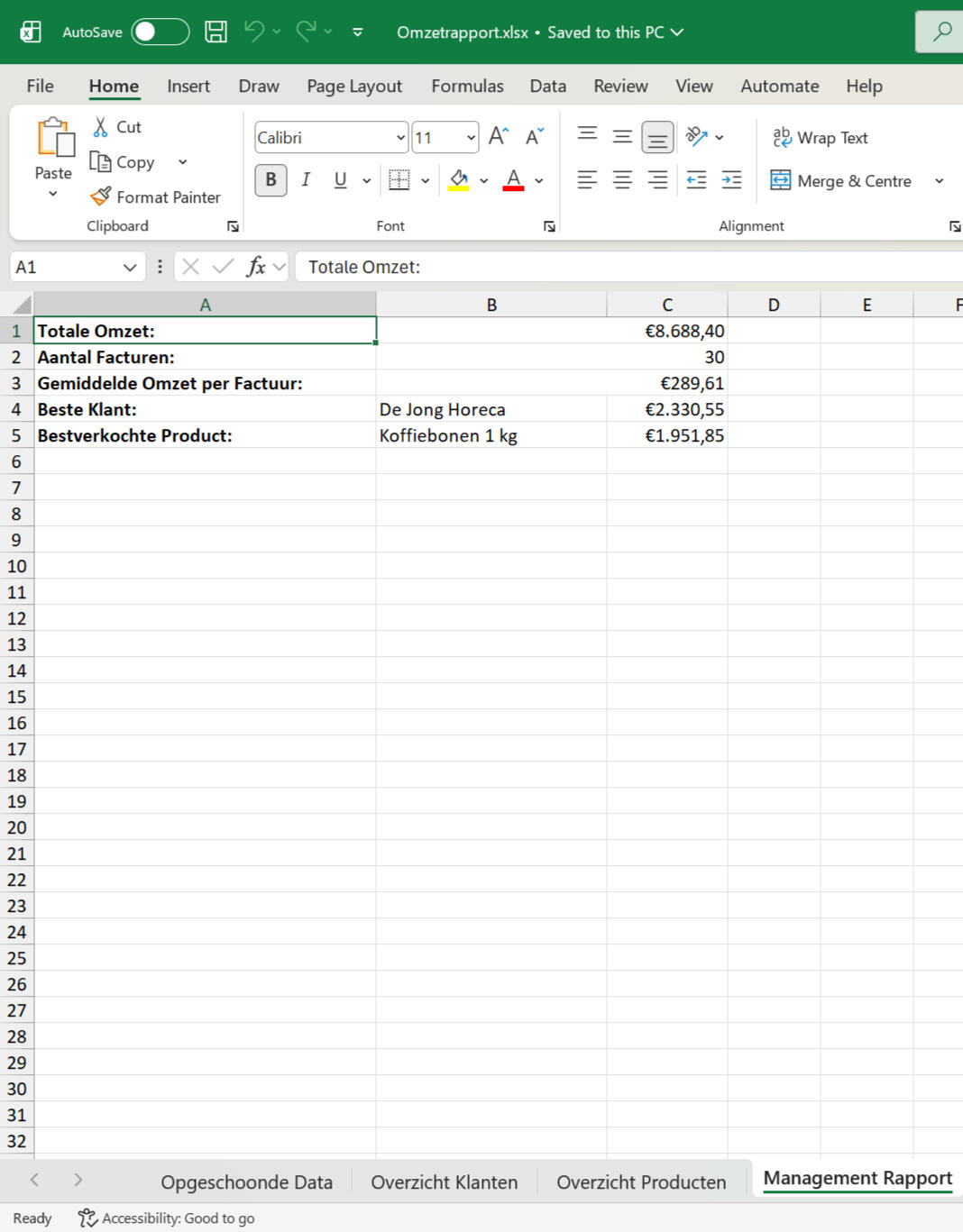Open the Merge & Centre dropdown arrow
The height and width of the screenshot is (1232, 963).
point(939,181)
